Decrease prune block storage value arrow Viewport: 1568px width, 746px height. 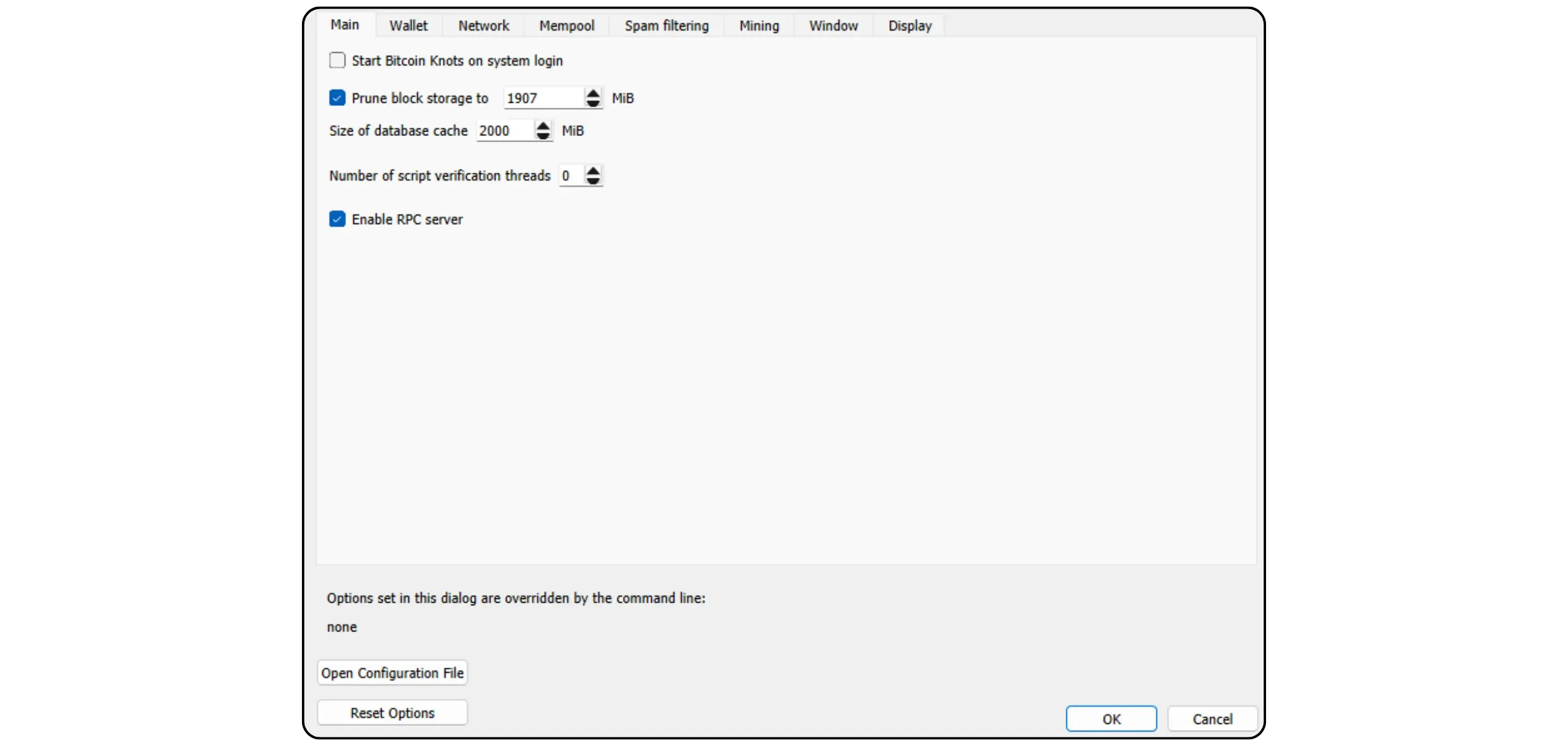tap(593, 103)
